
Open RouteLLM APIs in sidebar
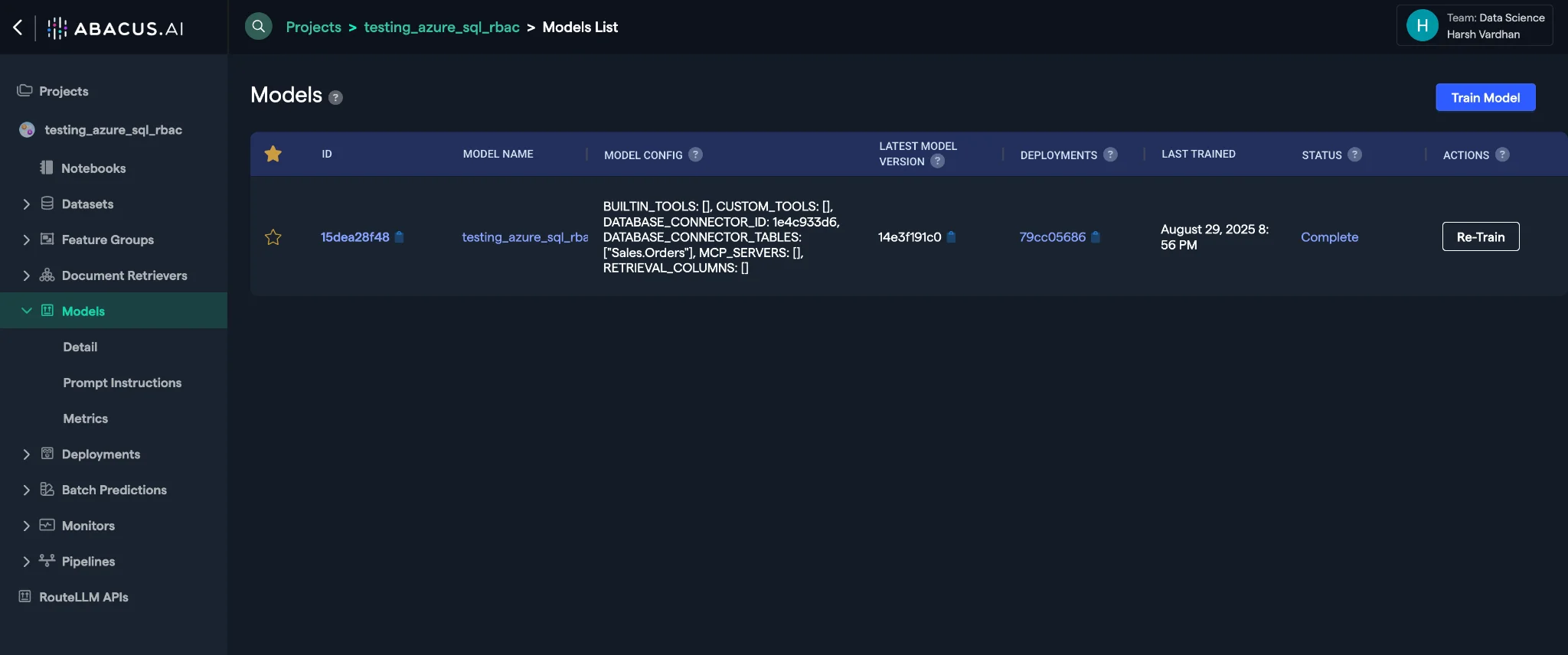83,597
